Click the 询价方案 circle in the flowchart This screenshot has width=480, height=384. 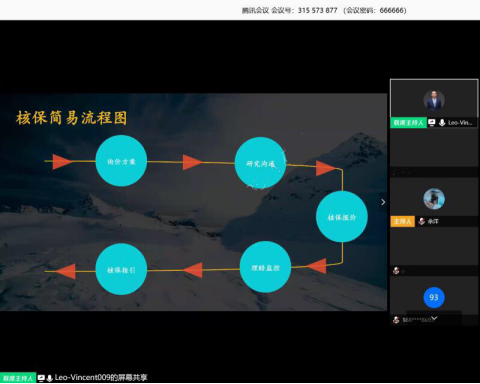click(x=121, y=161)
